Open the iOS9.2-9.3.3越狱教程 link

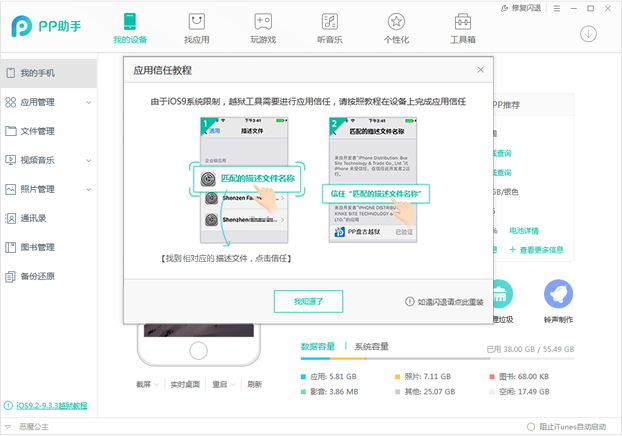52,405
